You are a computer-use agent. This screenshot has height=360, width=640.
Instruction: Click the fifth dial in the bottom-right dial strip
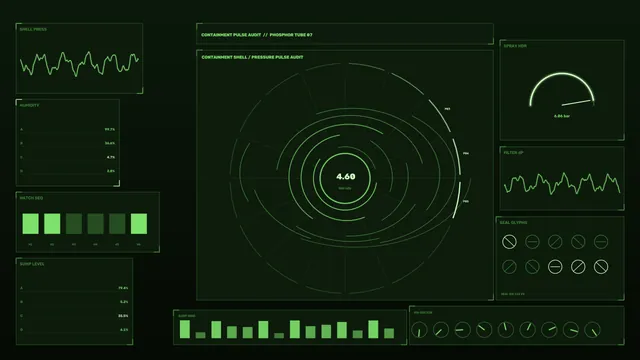[x=506, y=330]
